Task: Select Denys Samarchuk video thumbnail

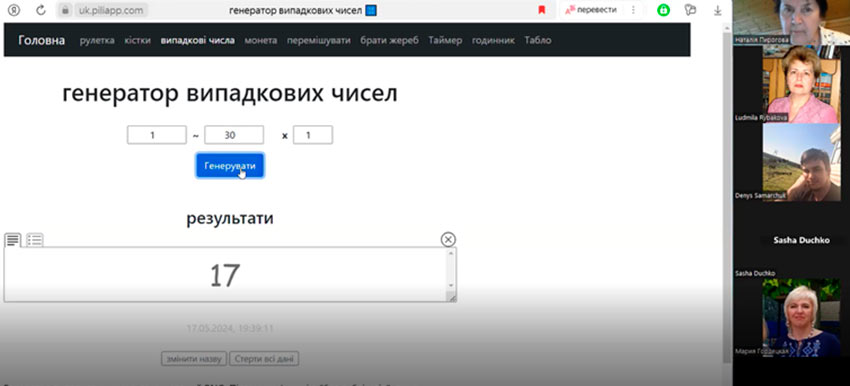Action: 801,163
